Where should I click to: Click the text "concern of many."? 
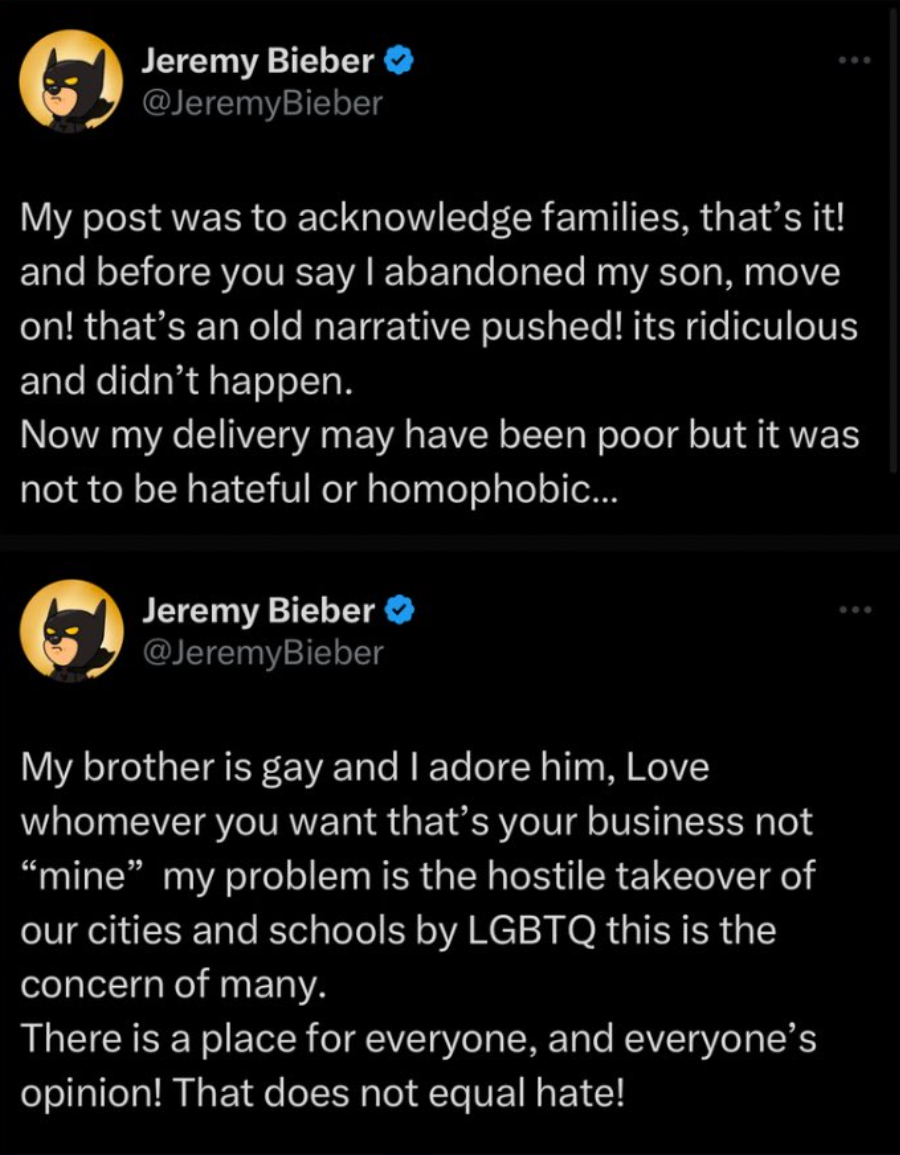point(174,984)
